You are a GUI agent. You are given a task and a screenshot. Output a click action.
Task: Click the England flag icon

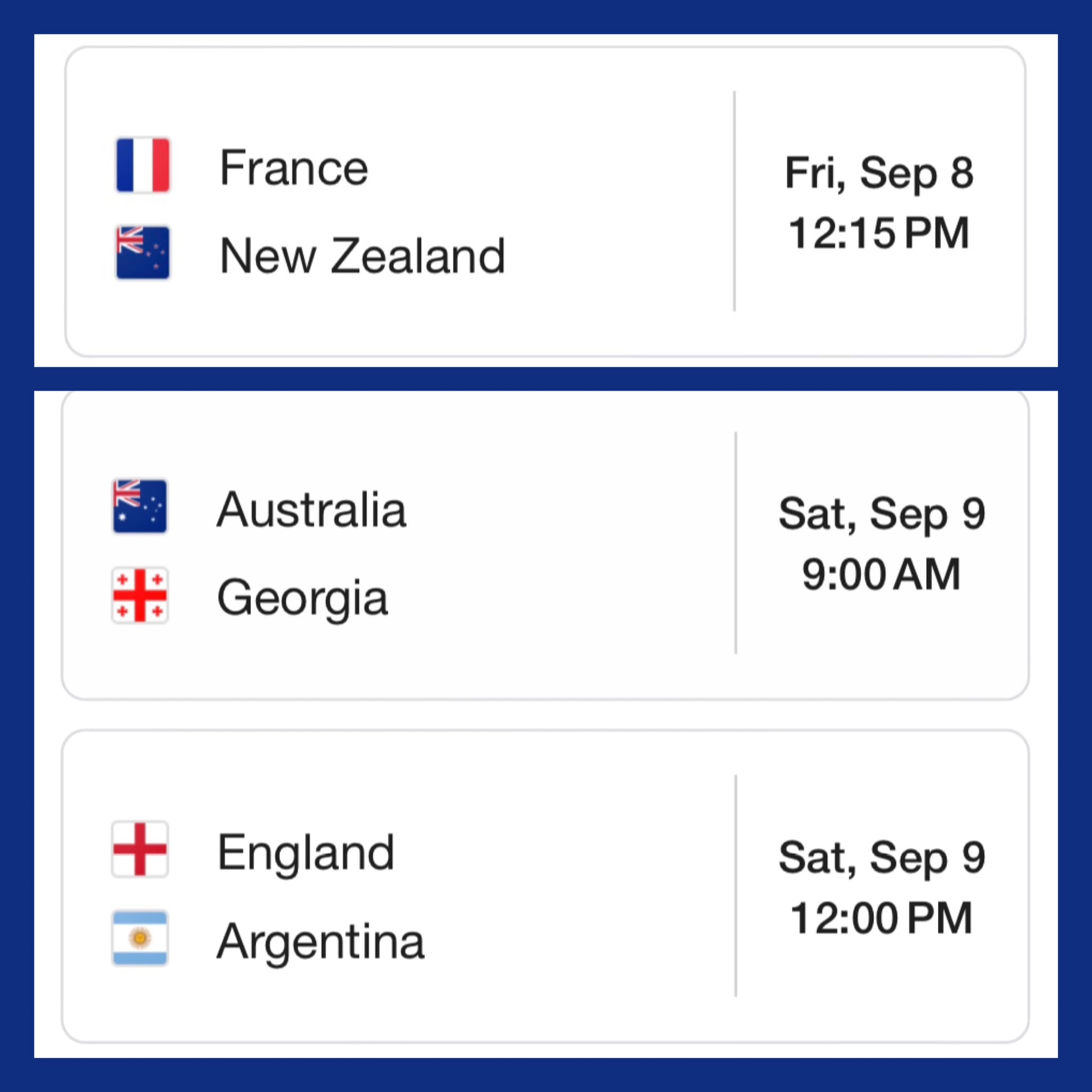pyautogui.click(x=140, y=849)
